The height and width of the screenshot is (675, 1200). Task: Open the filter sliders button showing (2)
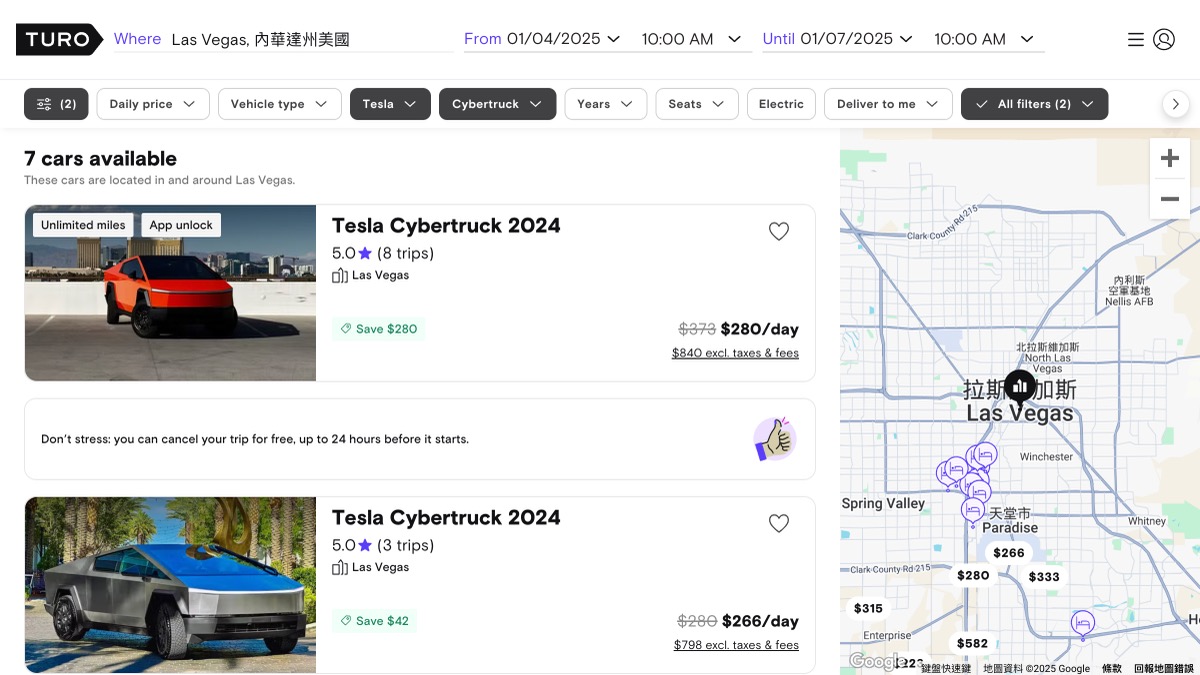56,104
